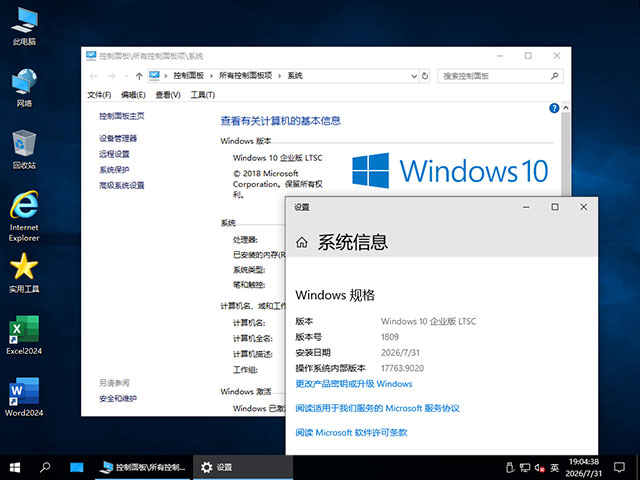Open 远程设置 link
This screenshot has height=480, width=640.
tap(114, 154)
